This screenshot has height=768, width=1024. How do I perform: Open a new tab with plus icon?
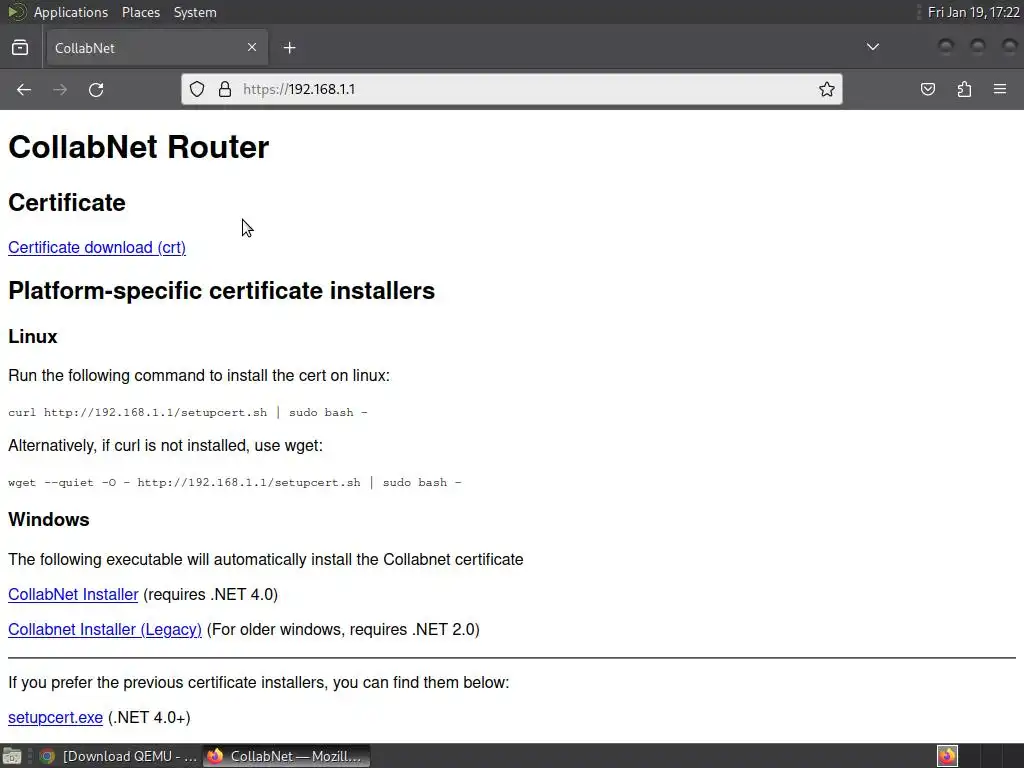tap(289, 48)
